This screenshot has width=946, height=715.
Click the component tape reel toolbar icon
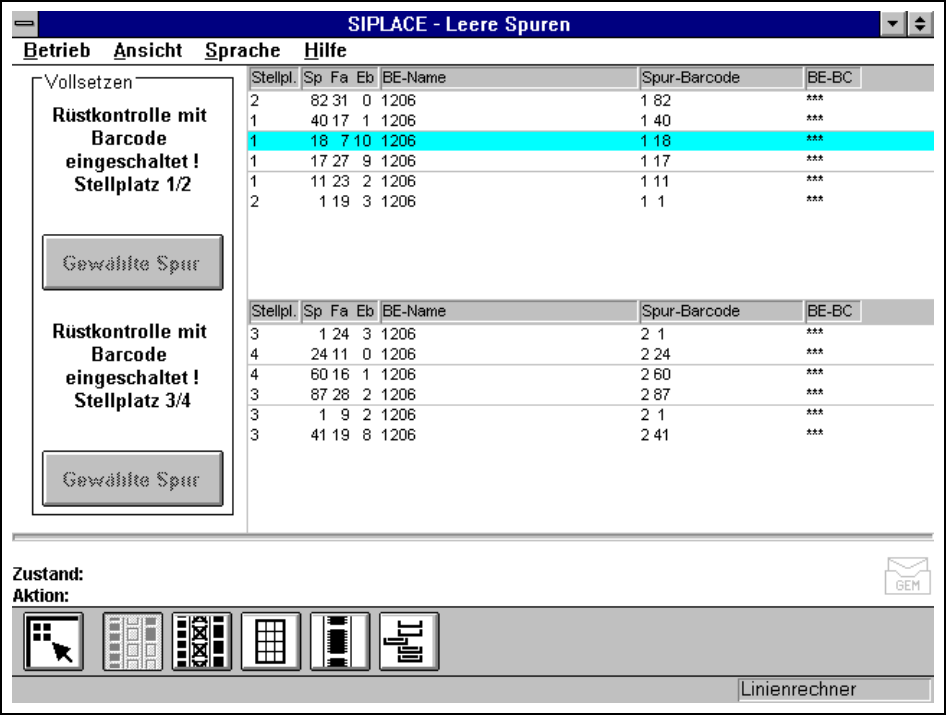point(340,641)
